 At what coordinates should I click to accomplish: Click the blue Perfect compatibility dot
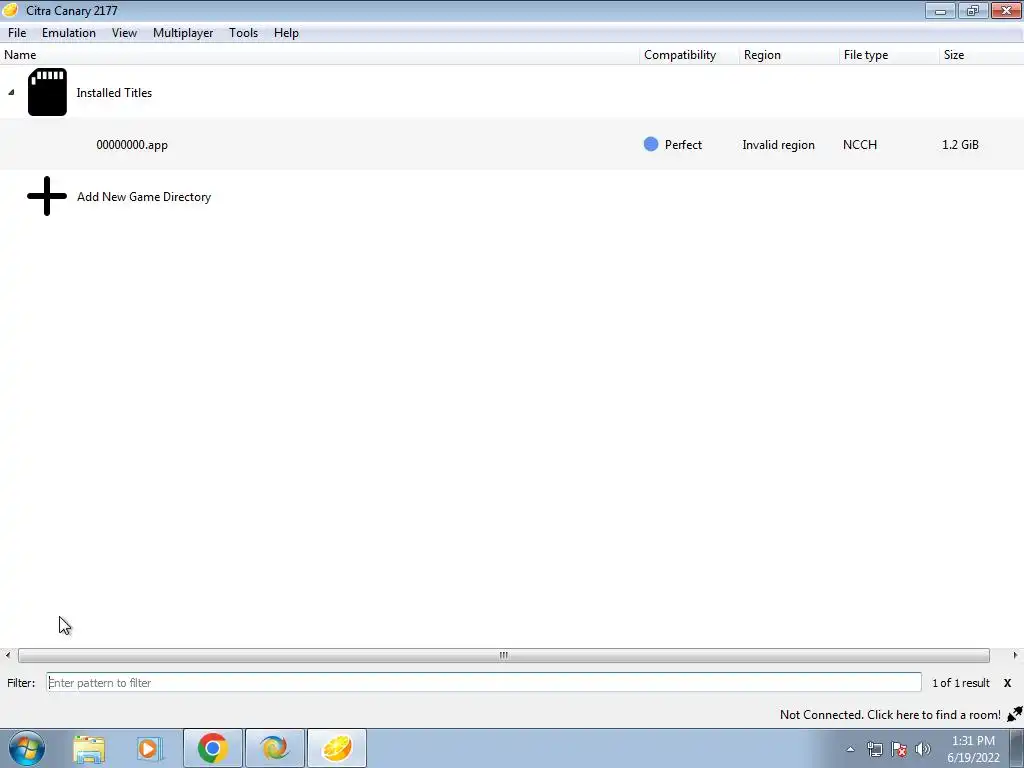tap(650, 144)
